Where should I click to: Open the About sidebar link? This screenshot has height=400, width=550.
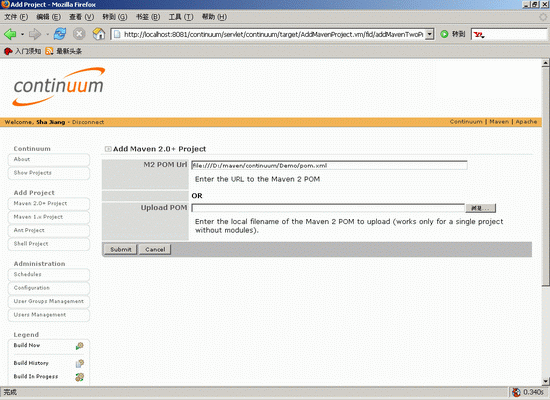(x=49, y=160)
